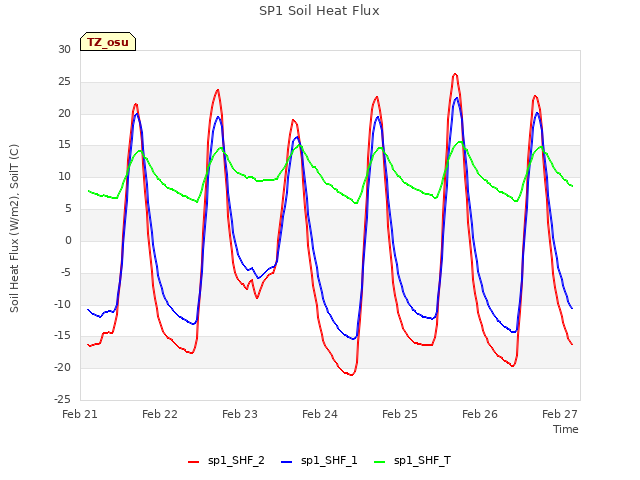Click the -20 y-axis tick label
The width and height of the screenshot is (640, 480).
tap(62, 367)
